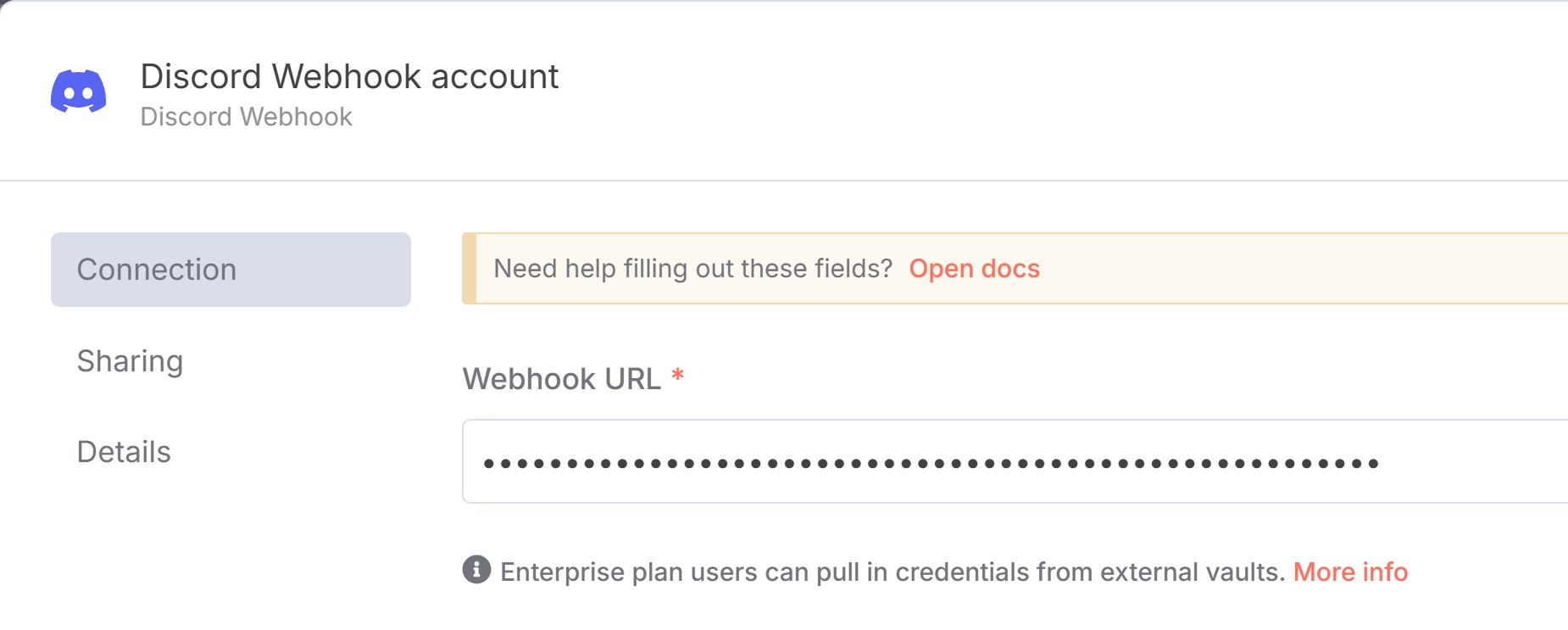Focus the masked Webhook URL field
The width and height of the screenshot is (1568, 630).
click(x=1015, y=461)
